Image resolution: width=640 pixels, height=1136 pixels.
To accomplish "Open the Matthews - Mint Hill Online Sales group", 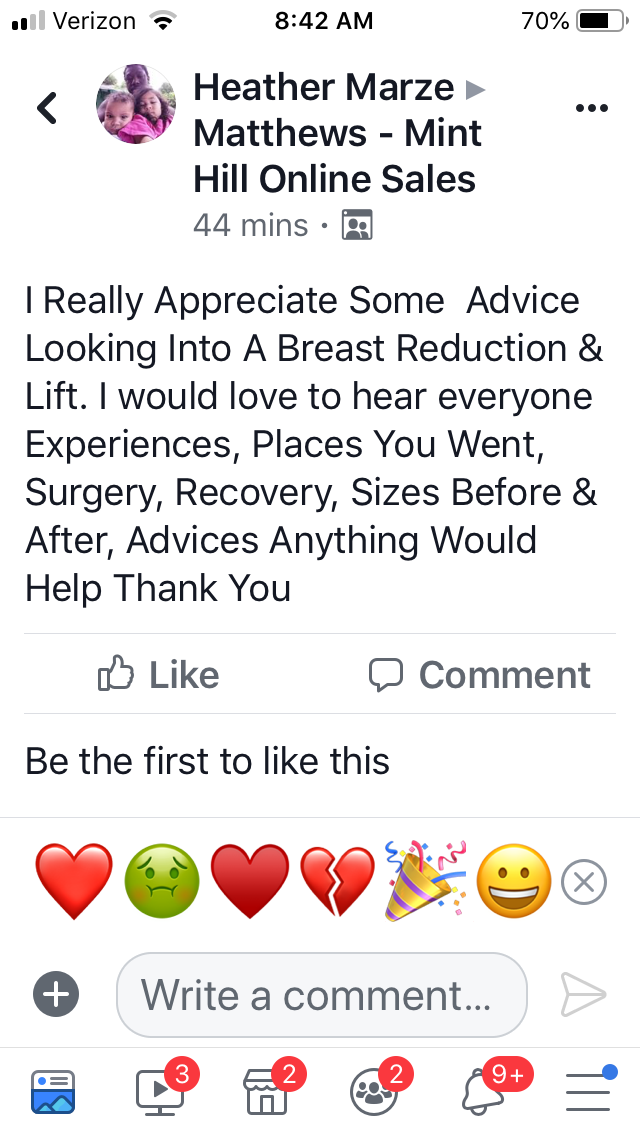I will click(337, 156).
